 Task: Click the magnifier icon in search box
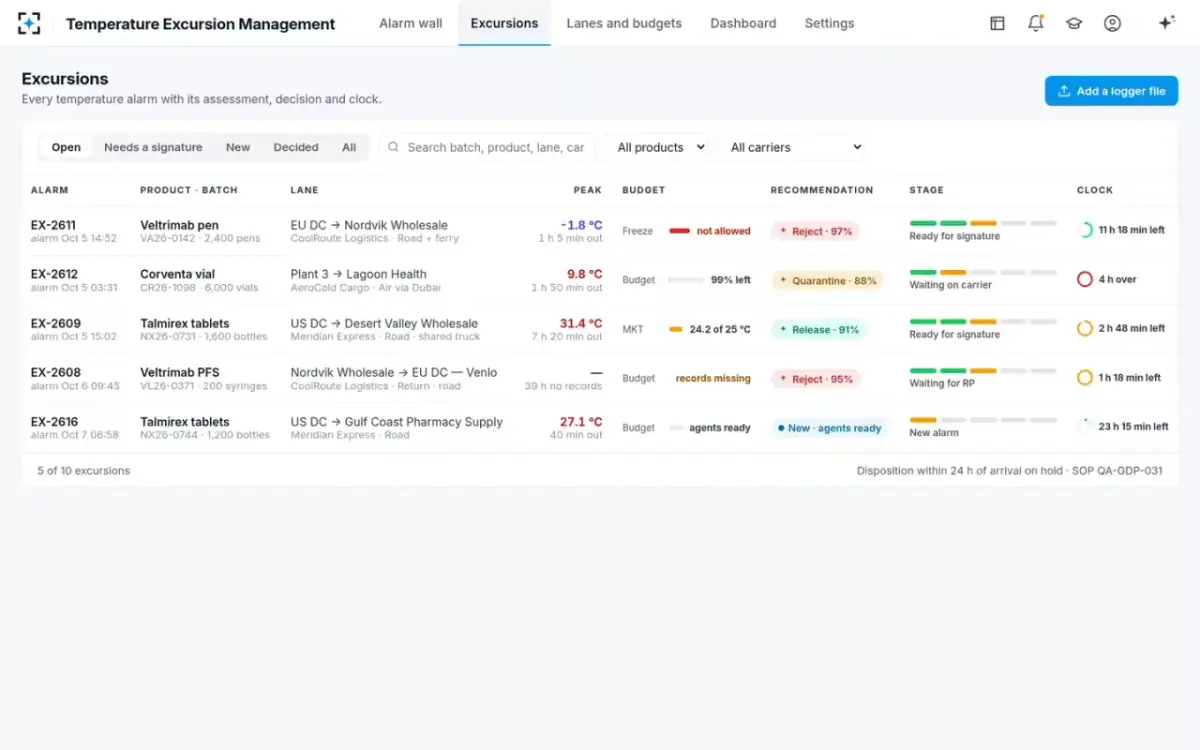(394, 147)
